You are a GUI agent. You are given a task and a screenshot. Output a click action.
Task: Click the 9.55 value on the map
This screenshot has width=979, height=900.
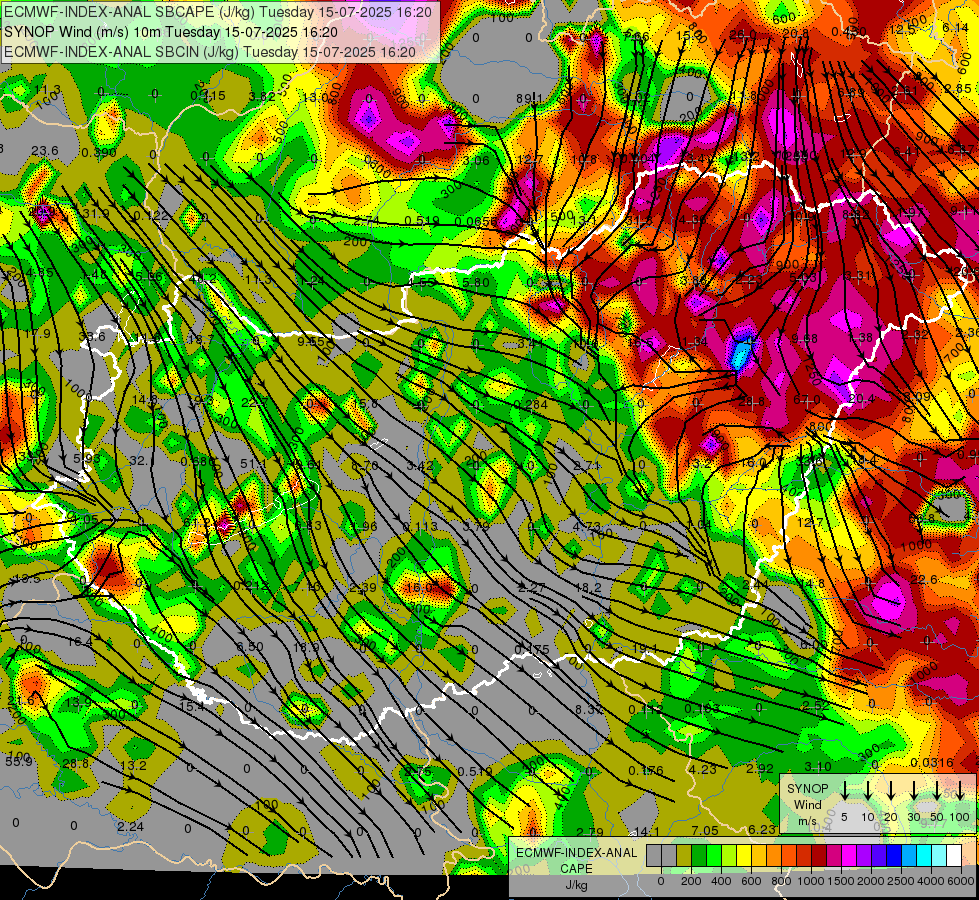(310, 341)
